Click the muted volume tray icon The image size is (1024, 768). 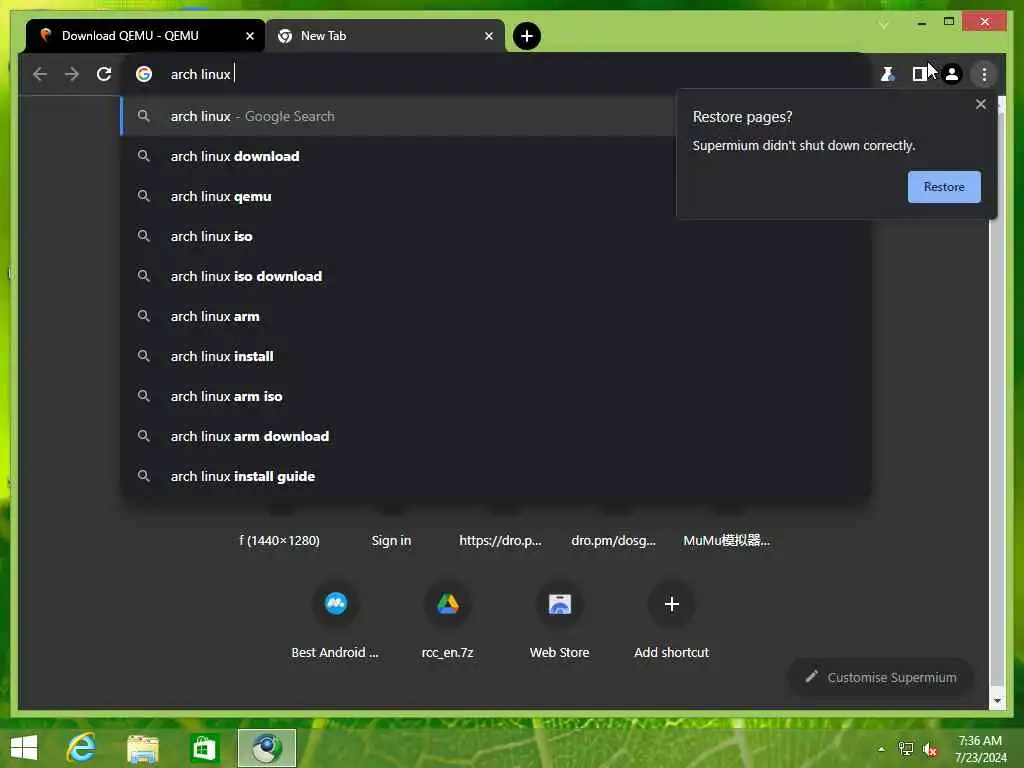[x=930, y=749]
